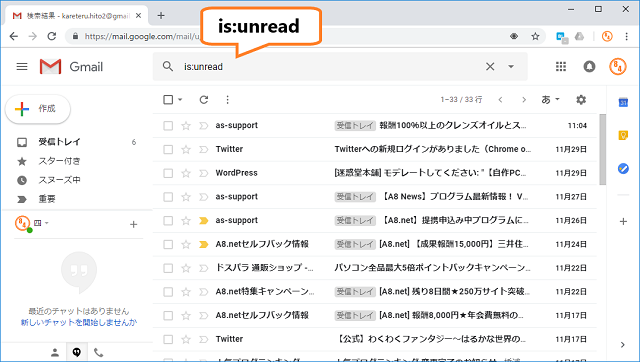Open the パソコン全品最大5倍ポイントバック email
Viewport: 640px width, 362px height.
[432, 268]
